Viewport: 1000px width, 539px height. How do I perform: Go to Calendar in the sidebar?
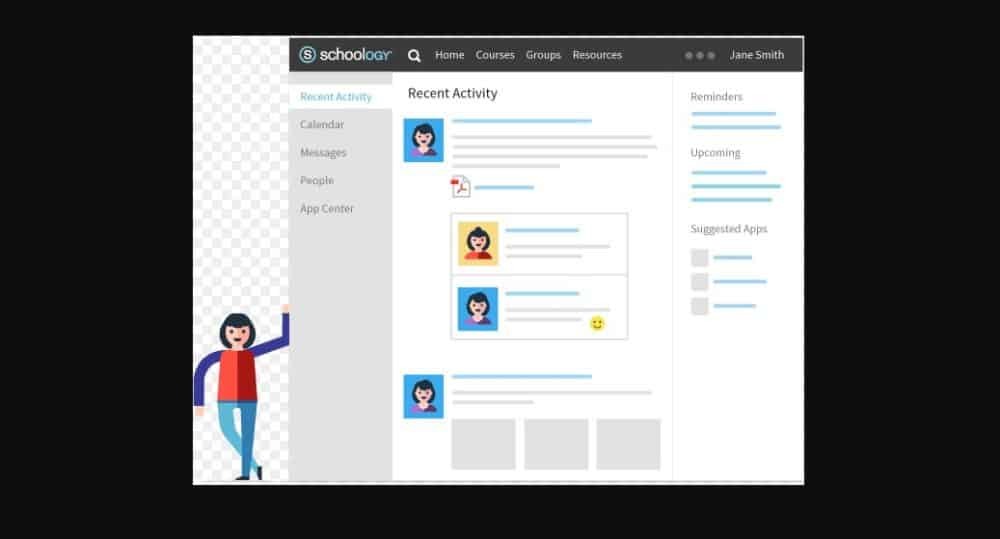(322, 125)
